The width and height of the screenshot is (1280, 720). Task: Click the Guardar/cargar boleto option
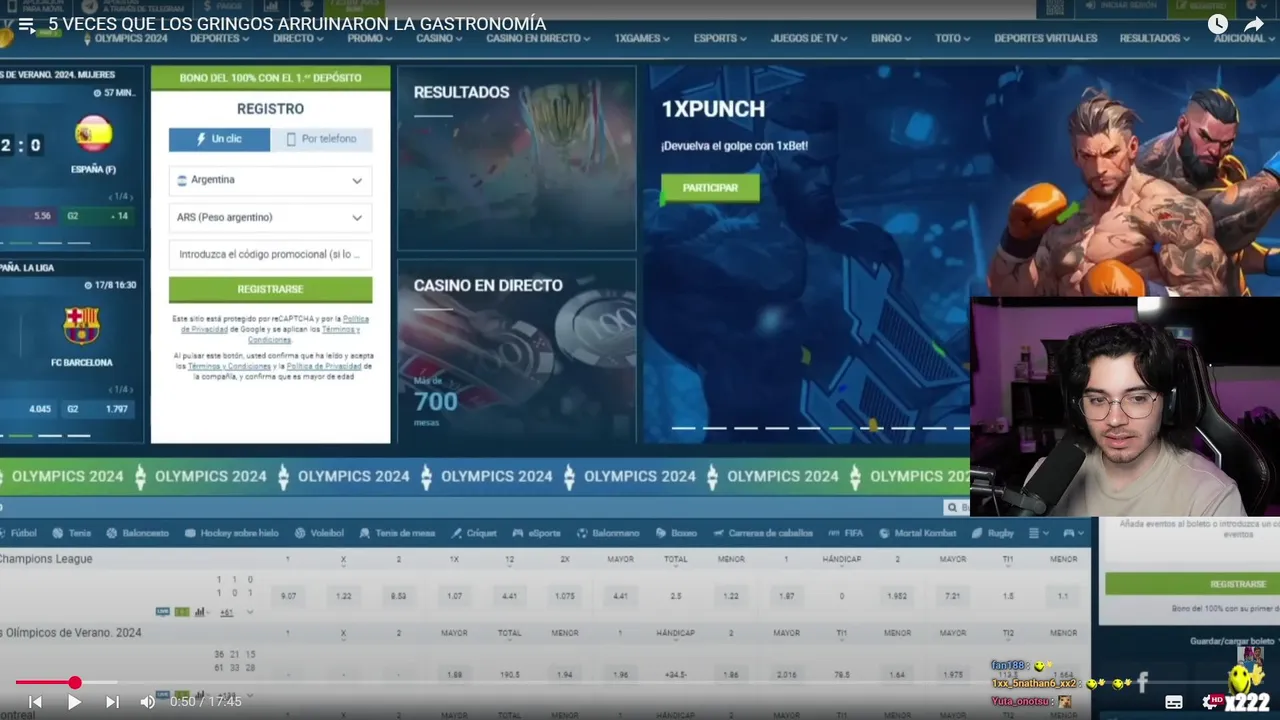(x=1232, y=641)
